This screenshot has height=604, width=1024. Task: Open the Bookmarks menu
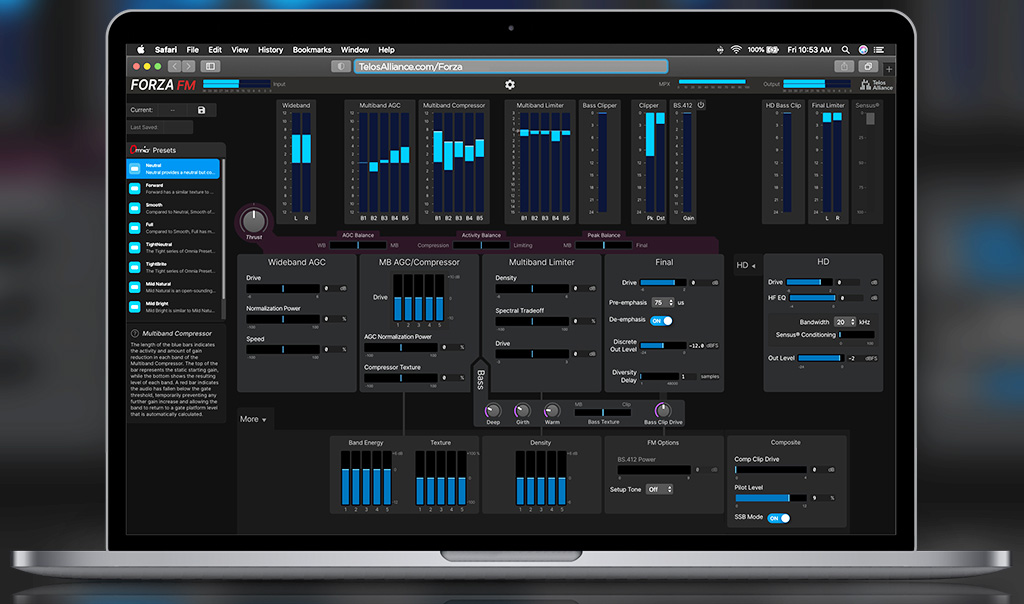click(x=312, y=50)
